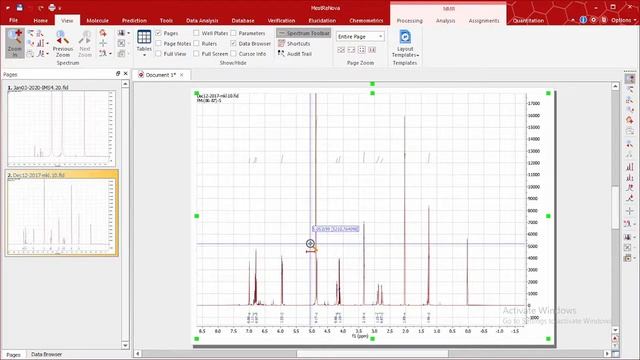Open the Analysis ribbon tab
640x360 pixels.
coord(445,20)
